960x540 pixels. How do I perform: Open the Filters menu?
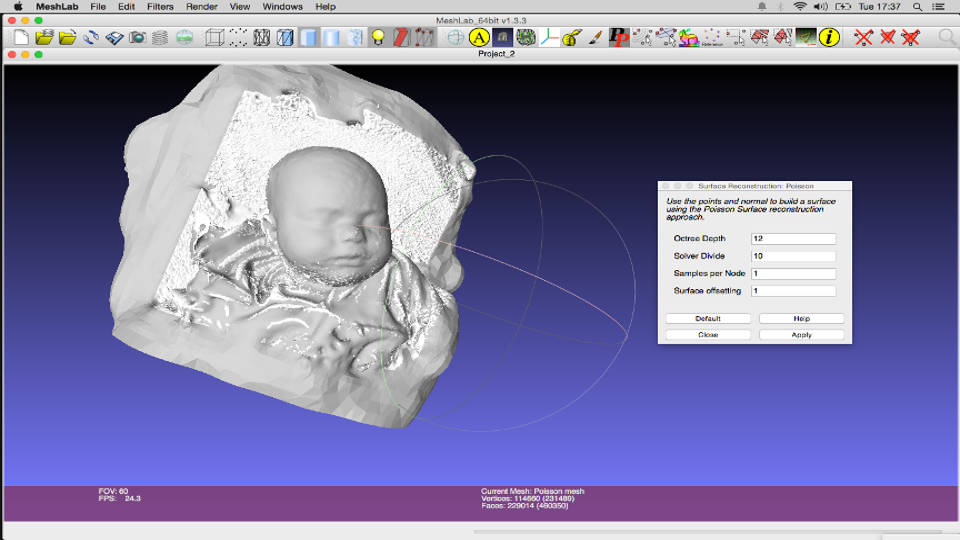point(160,6)
